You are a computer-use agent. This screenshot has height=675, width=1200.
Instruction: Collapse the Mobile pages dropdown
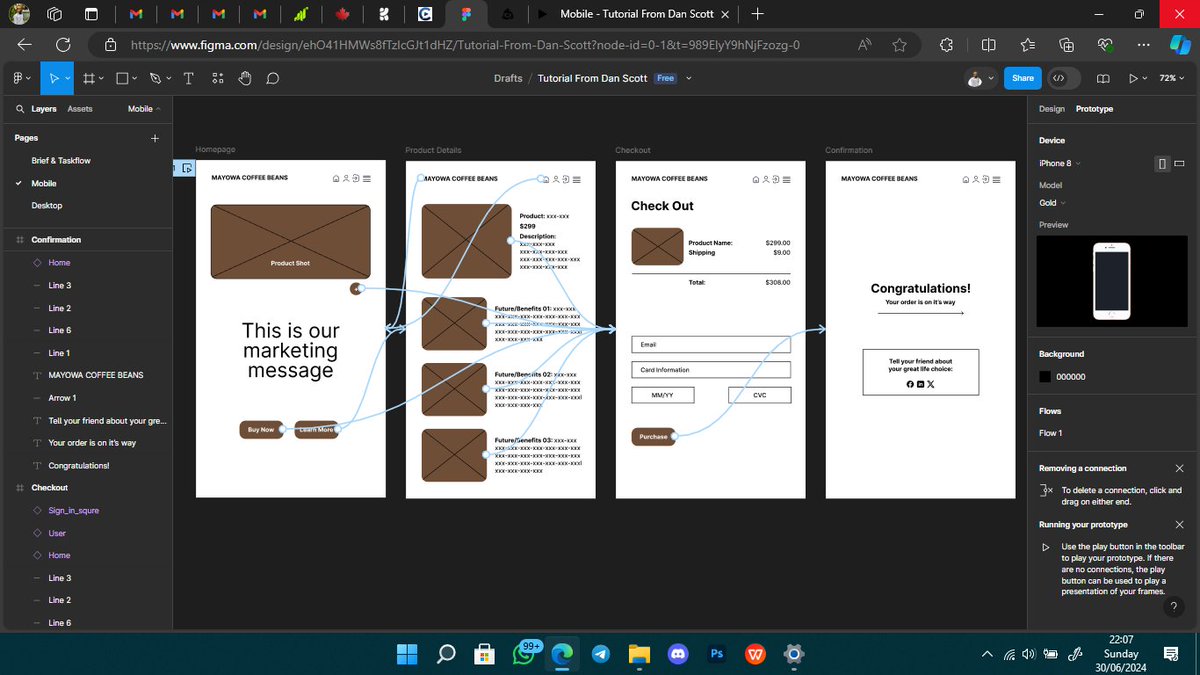[143, 109]
